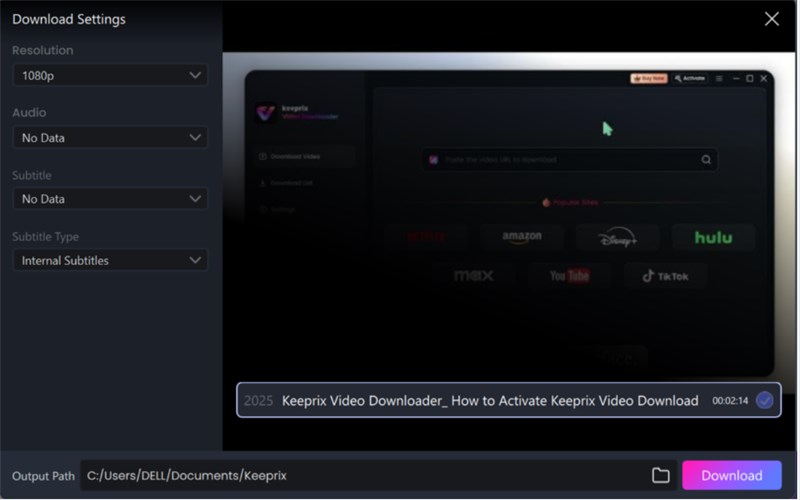
Task: Click the 2025 year label in the video row
Action: click(259, 402)
